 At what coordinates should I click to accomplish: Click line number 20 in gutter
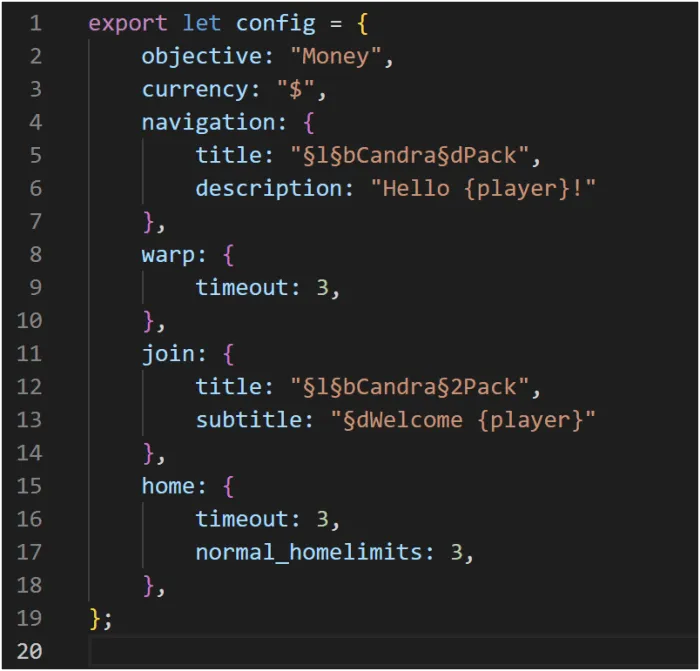coord(29,651)
